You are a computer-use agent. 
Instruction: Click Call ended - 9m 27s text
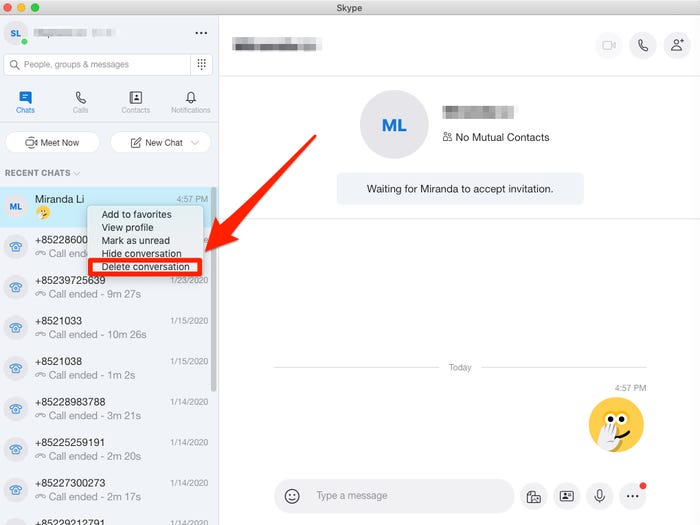[x=95, y=294]
